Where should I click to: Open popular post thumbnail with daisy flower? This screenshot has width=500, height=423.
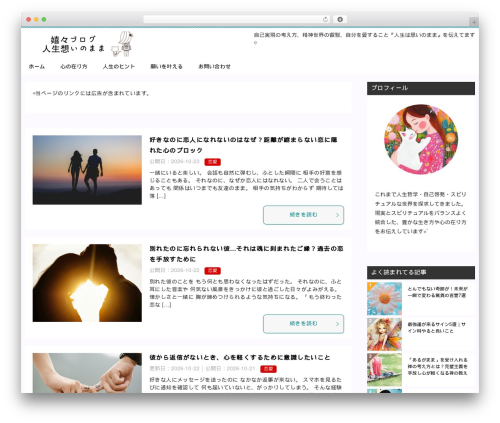[x=384, y=299]
